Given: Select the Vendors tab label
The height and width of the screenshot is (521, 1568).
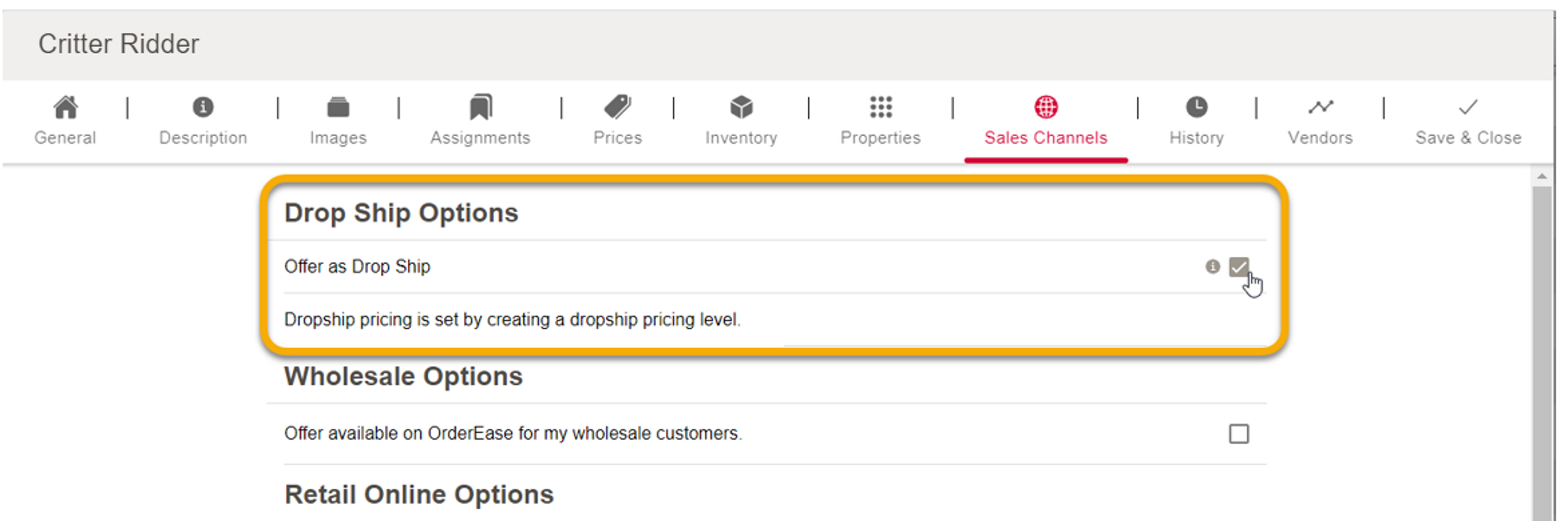Looking at the screenshot, I should [1319, 138].
